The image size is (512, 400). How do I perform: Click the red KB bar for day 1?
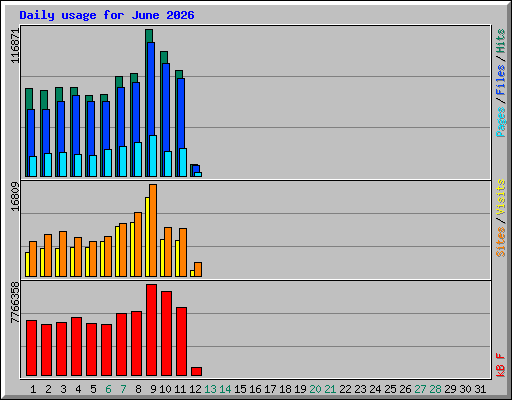coord(31,348)
